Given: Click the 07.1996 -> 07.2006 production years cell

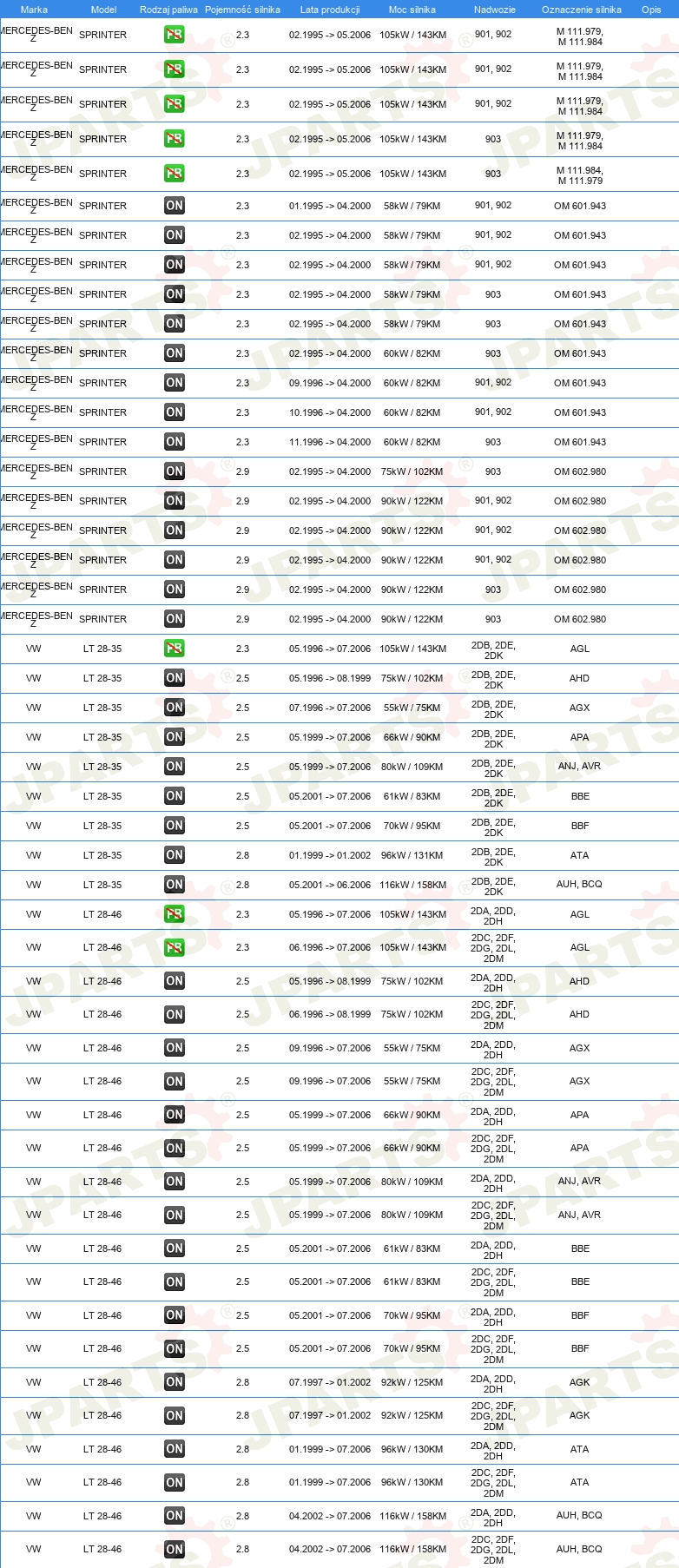Looking at the screenshot, I should [x=330, y=708].
